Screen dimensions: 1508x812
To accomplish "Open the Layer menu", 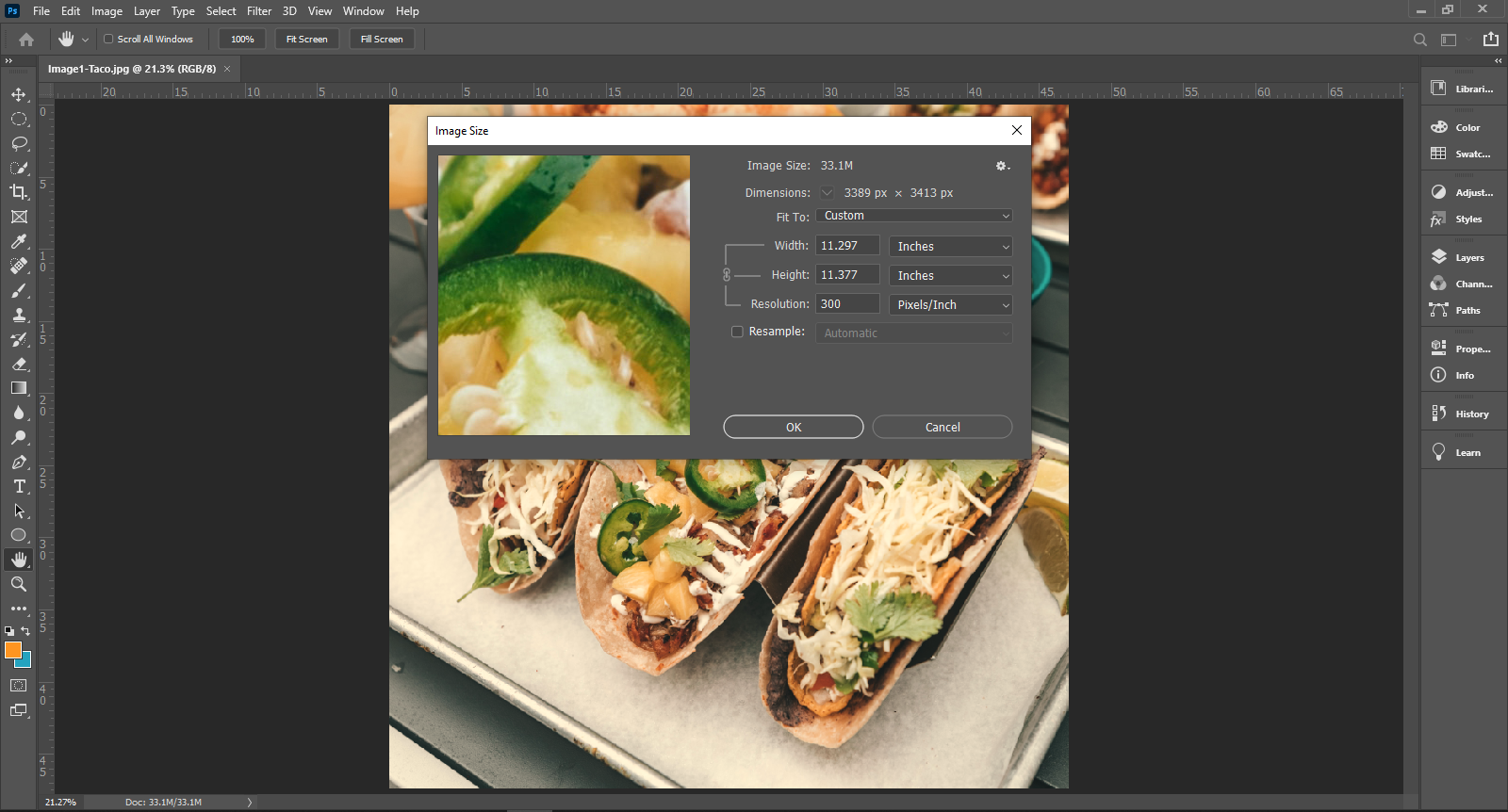I will [x=146, y=11].
